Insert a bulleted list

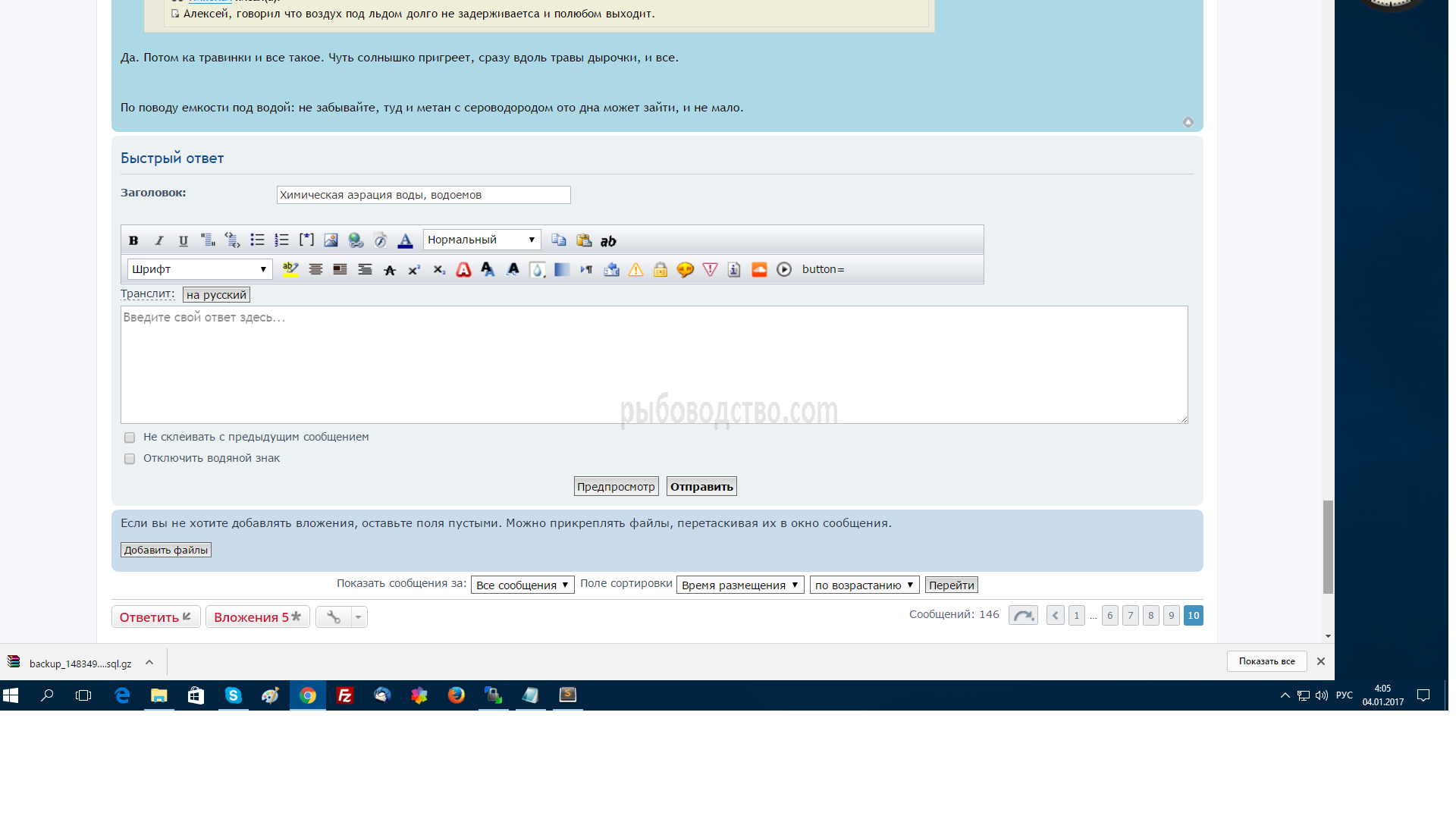click(x=257, y=240)
